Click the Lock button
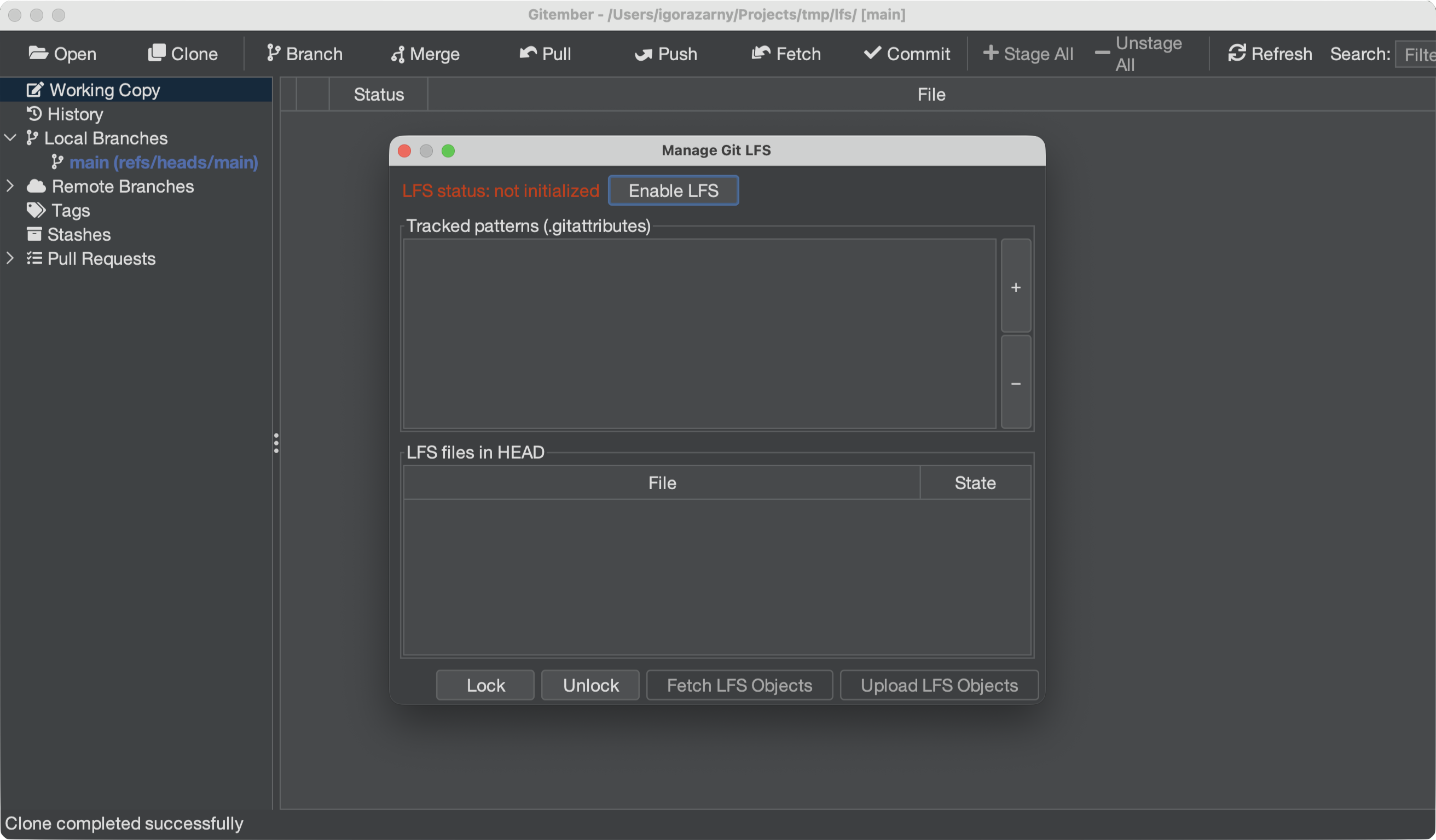This screenshot has height=840, width=1436. click(x=485, y=685)
